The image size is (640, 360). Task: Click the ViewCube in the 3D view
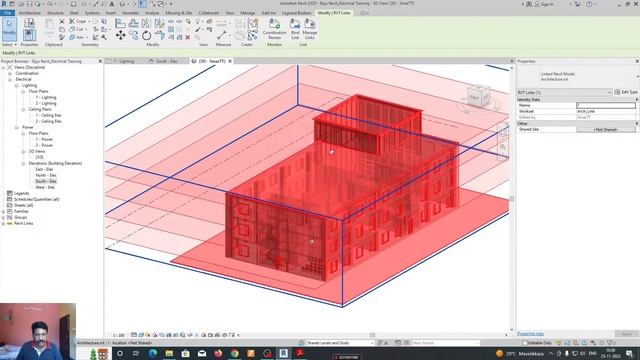[x=478, y=96]
